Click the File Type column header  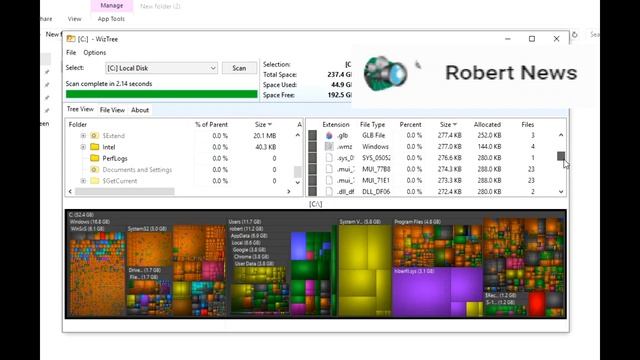coord(372,124)
